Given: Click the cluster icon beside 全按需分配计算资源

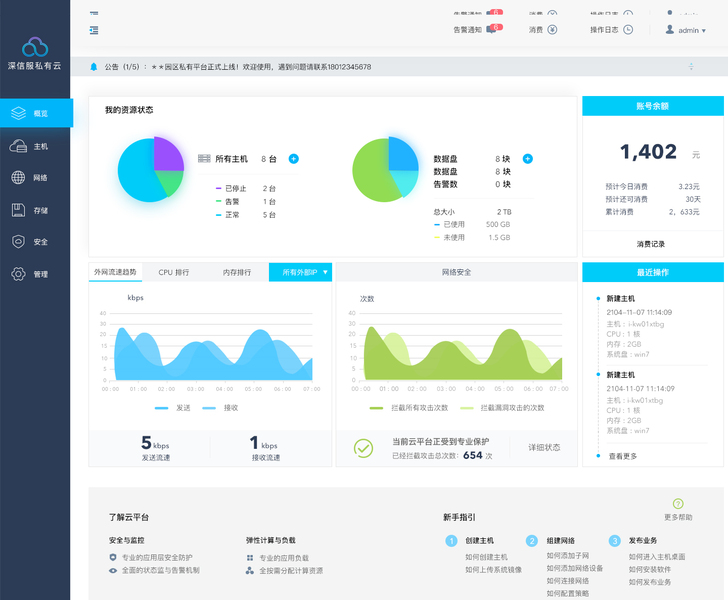Looking at the screenshot, I should click(250, 570).
